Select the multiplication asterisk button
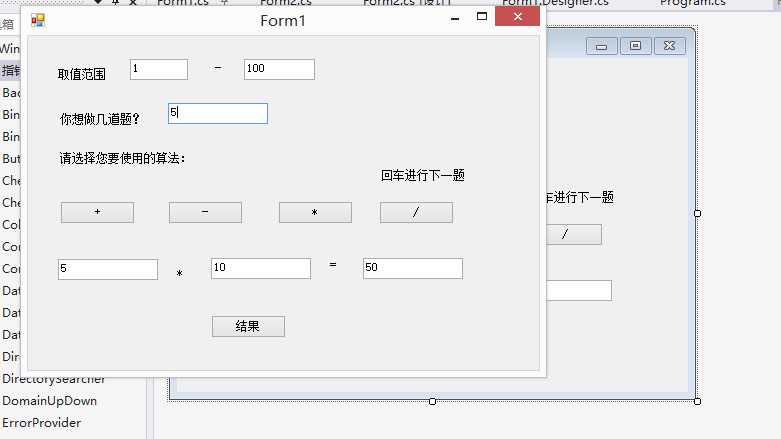The height and width of the screenshot is (439, 781). (315, 212)
